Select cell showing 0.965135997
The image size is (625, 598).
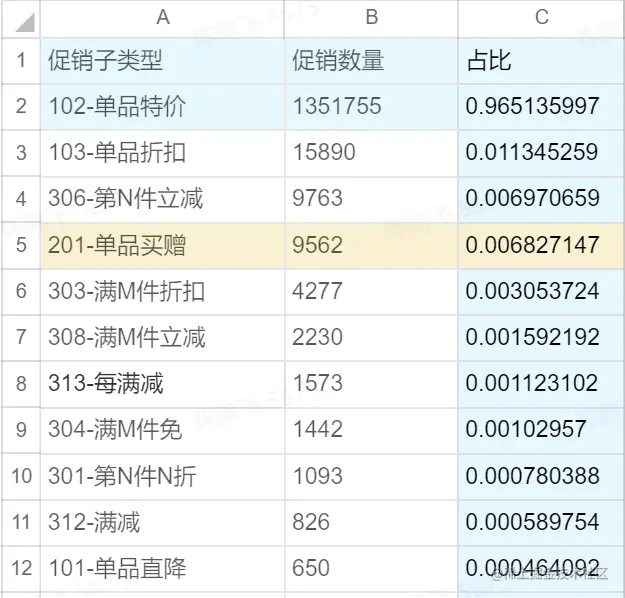[x=542, y=107]
